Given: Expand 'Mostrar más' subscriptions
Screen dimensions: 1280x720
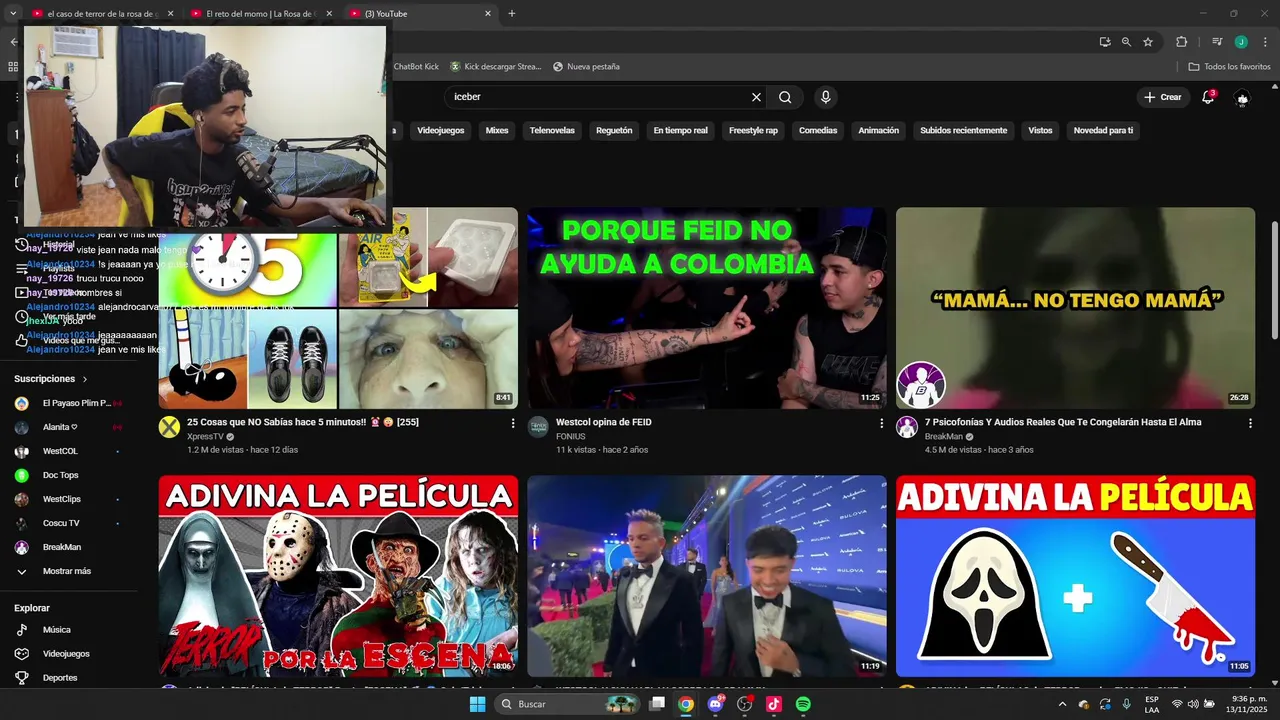Looking at the screenshot, I should pos(68,571).
